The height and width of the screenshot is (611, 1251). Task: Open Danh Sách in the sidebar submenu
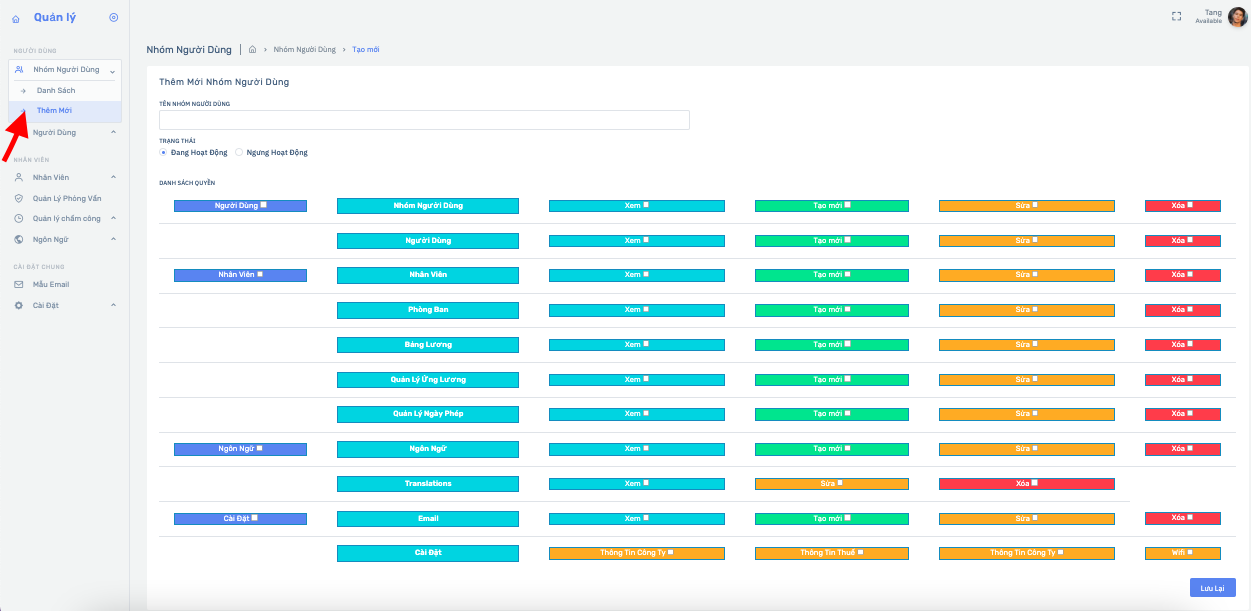56,91
